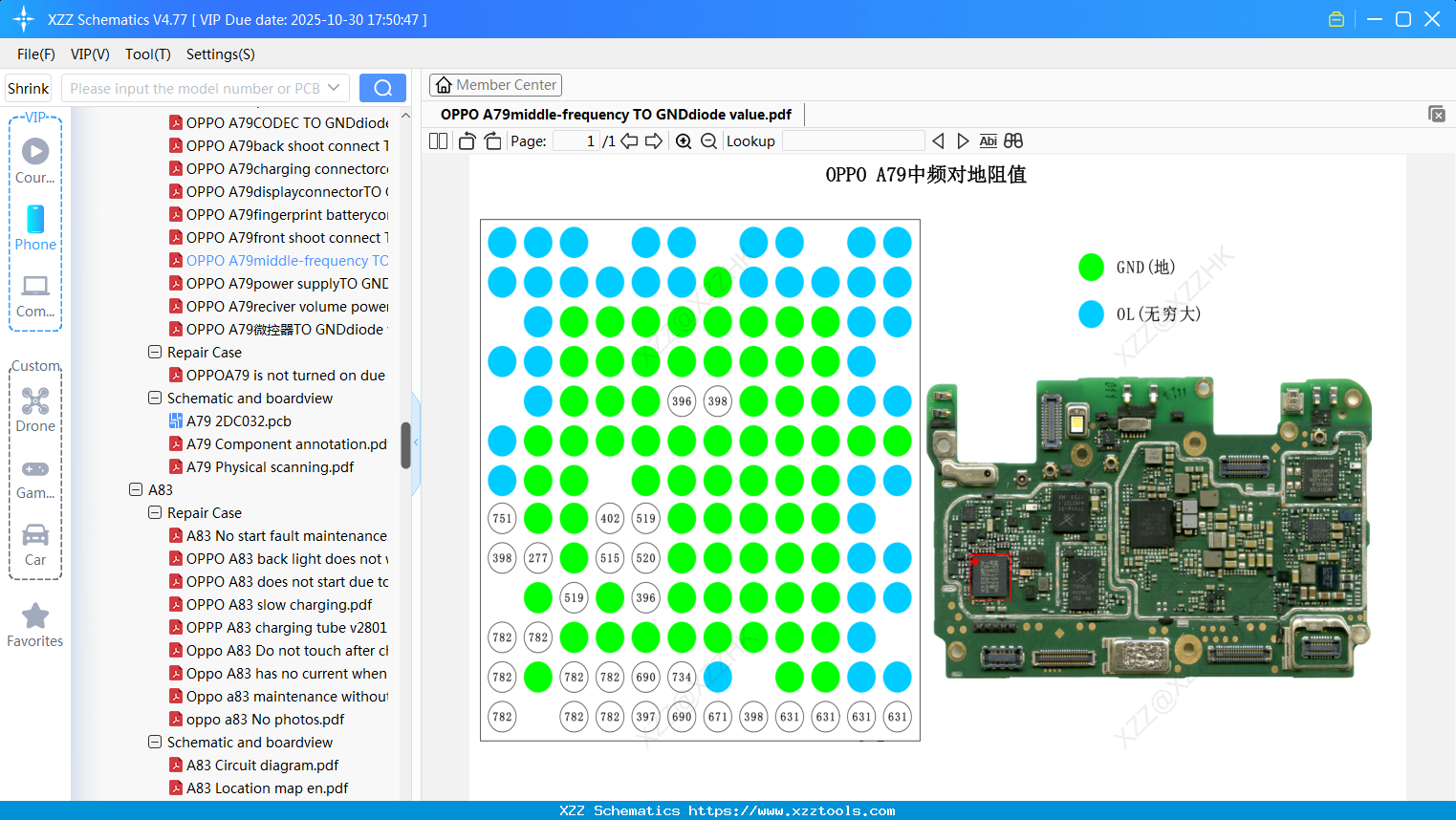Collapse the A83 tree node
The height and width of the screenshot is (820, 1456).
pos(136,489)
